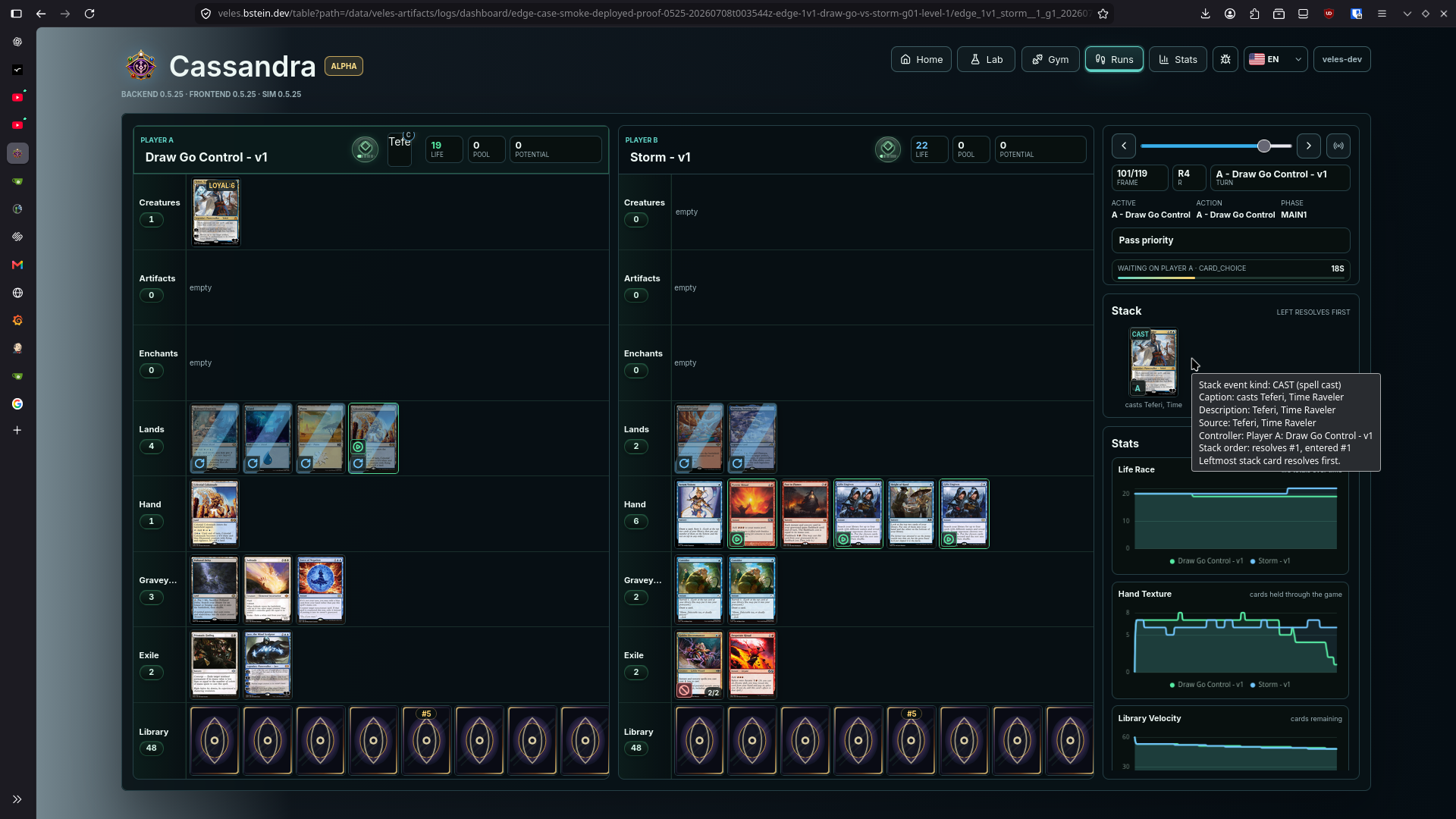The image size is (1456, 819).
Task: Open the Google tab in sidebar
Action: 17,404
